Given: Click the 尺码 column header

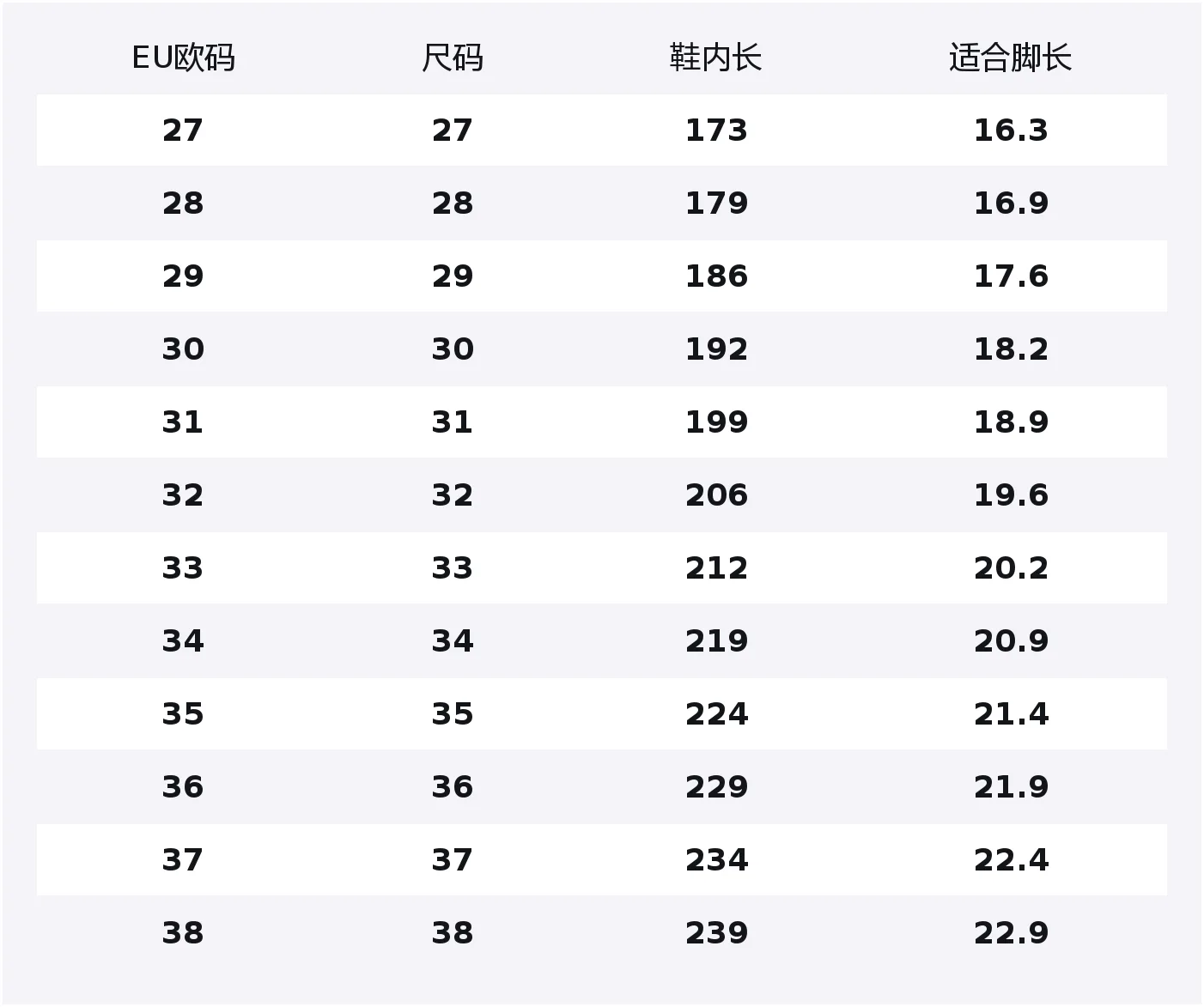Looking at the screenshot, I should (453, 58).
